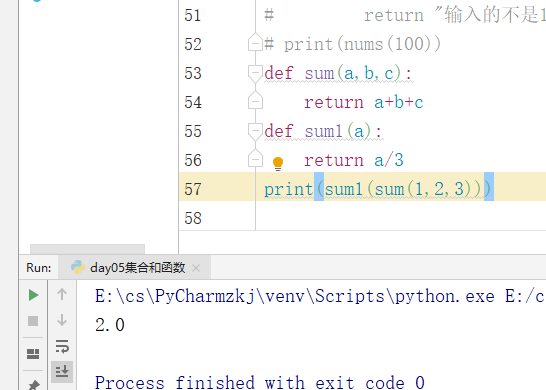Click line number 53 in gutter
This screenshot has height=390, width=546.
point(193,73)
